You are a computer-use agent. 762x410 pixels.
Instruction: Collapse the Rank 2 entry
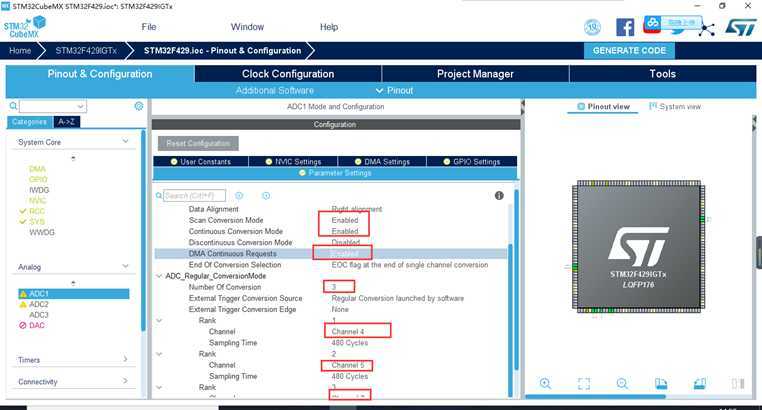(159, 354)
